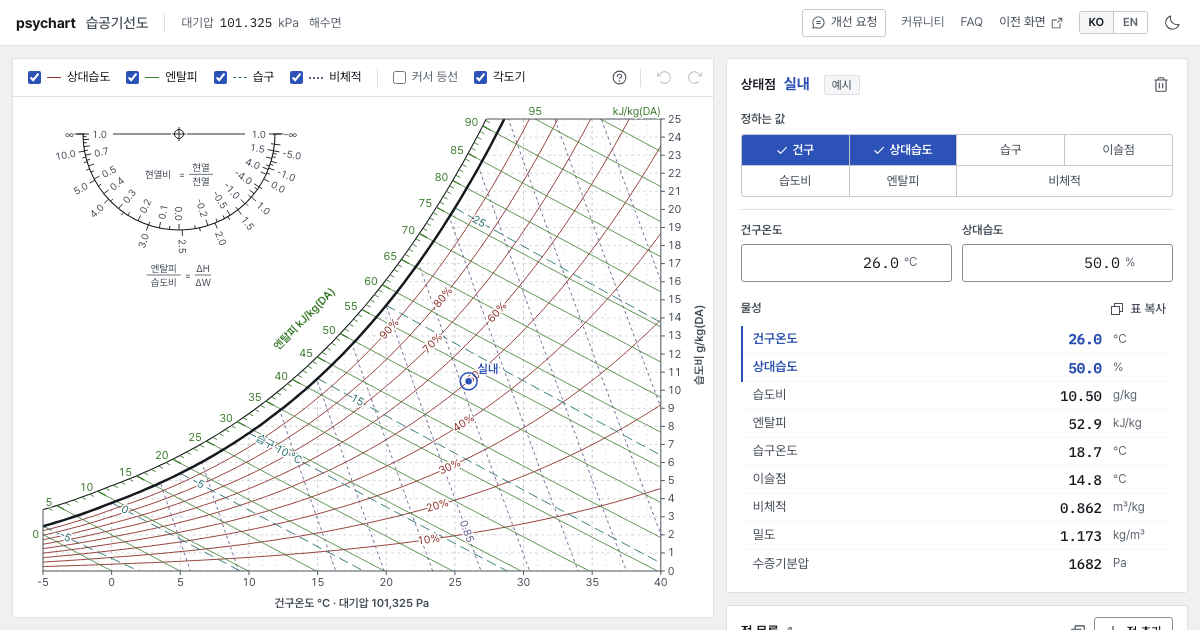This screenshot has height=630, width=1200.
Task: Click the protractor's crosshair center handle
Action: (179, 134)
